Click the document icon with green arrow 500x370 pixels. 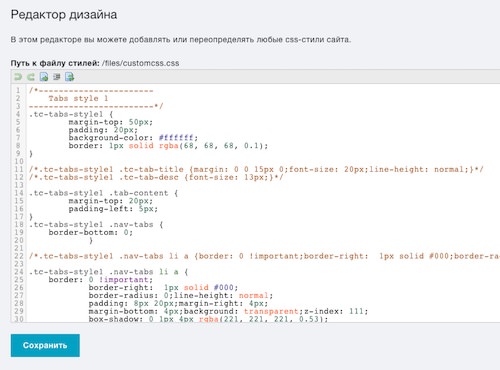click(69, 77)
